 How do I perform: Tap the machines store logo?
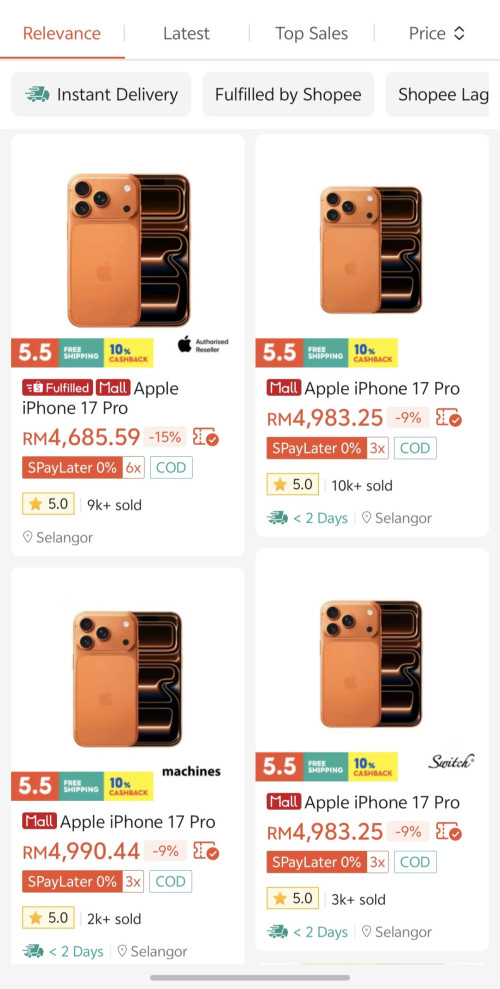192,771
